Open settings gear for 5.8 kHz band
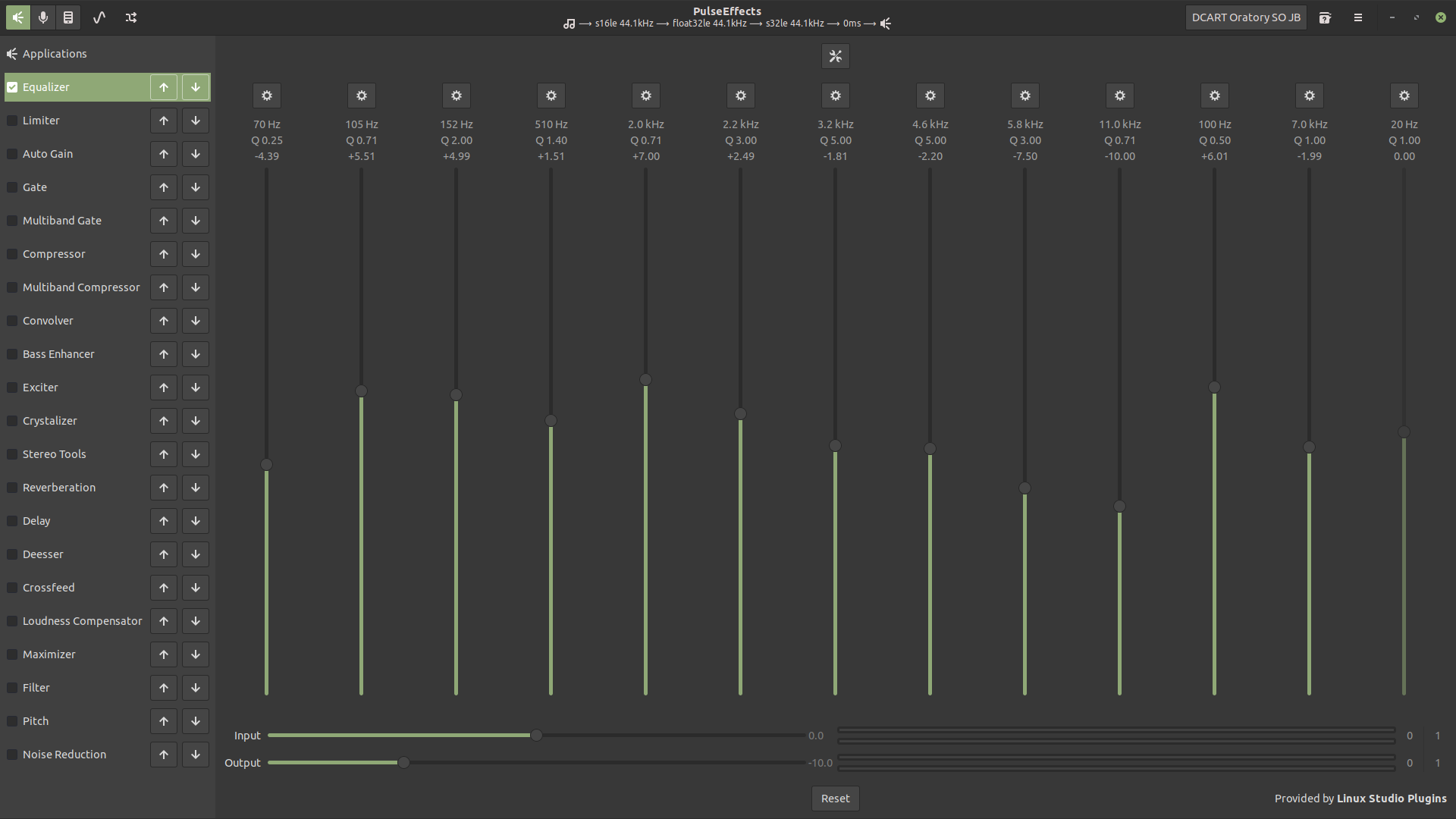1456x819 pixels. pos(1025,96)
